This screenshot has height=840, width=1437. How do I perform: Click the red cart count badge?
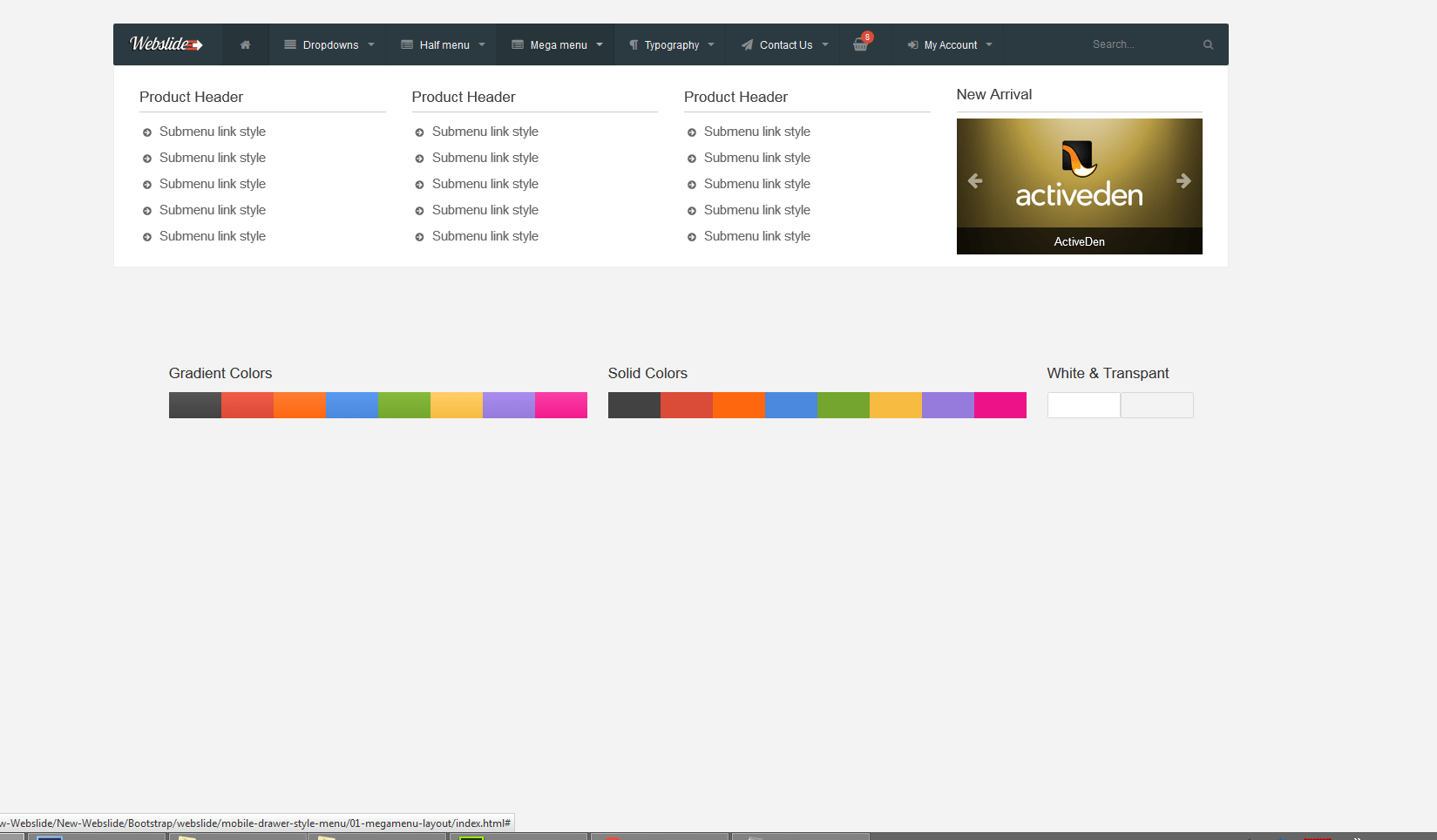[867, 37]
